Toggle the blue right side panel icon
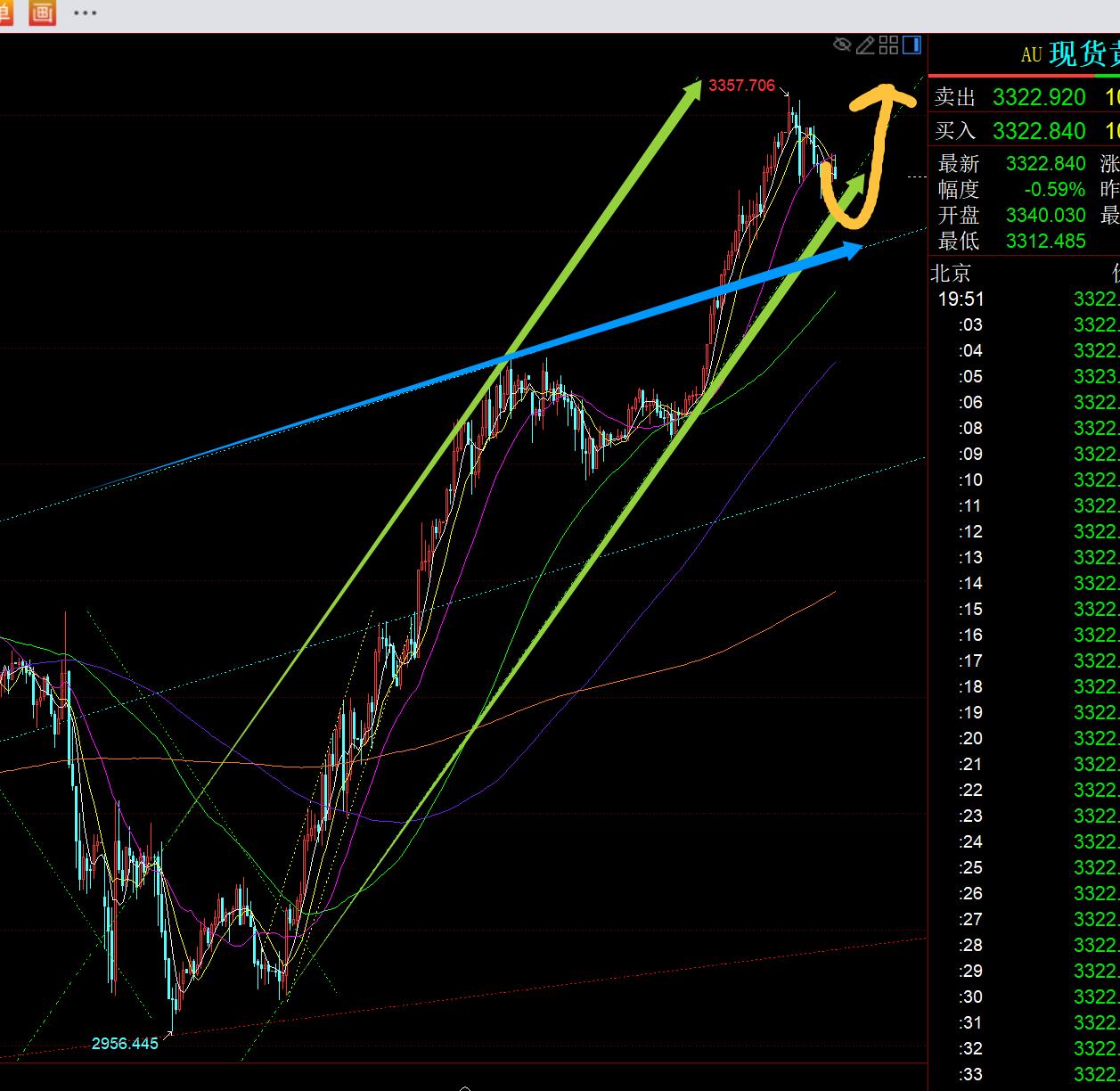The height and width of the screenshot is (1091, 1120). pyautogui.click(x=912, y=45)
